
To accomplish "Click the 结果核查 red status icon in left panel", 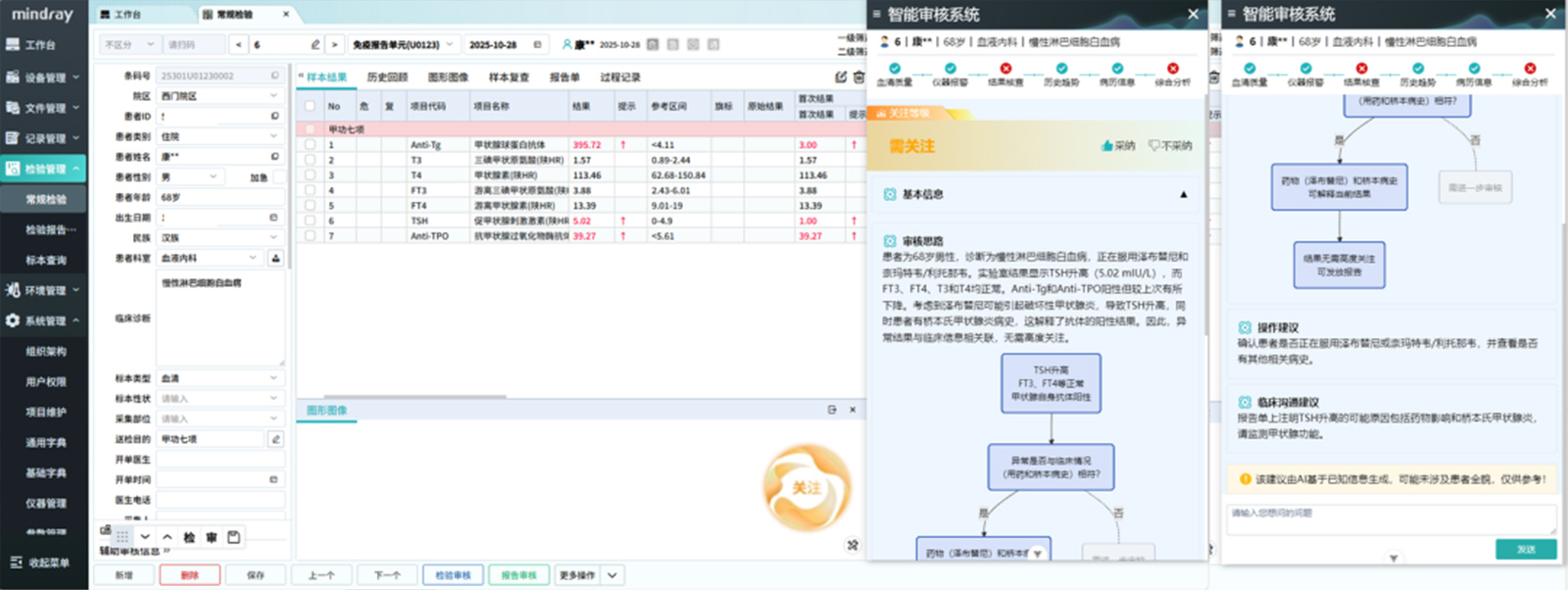I will [1005, 69].
